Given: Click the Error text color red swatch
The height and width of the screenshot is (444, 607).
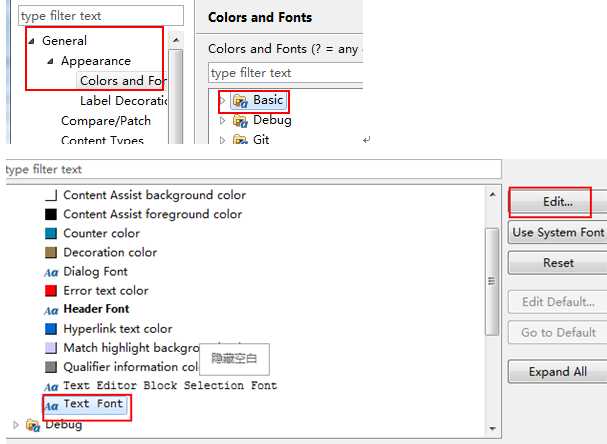Looking at the screenshot, I should pyautogui.click(x=51, y=291).
